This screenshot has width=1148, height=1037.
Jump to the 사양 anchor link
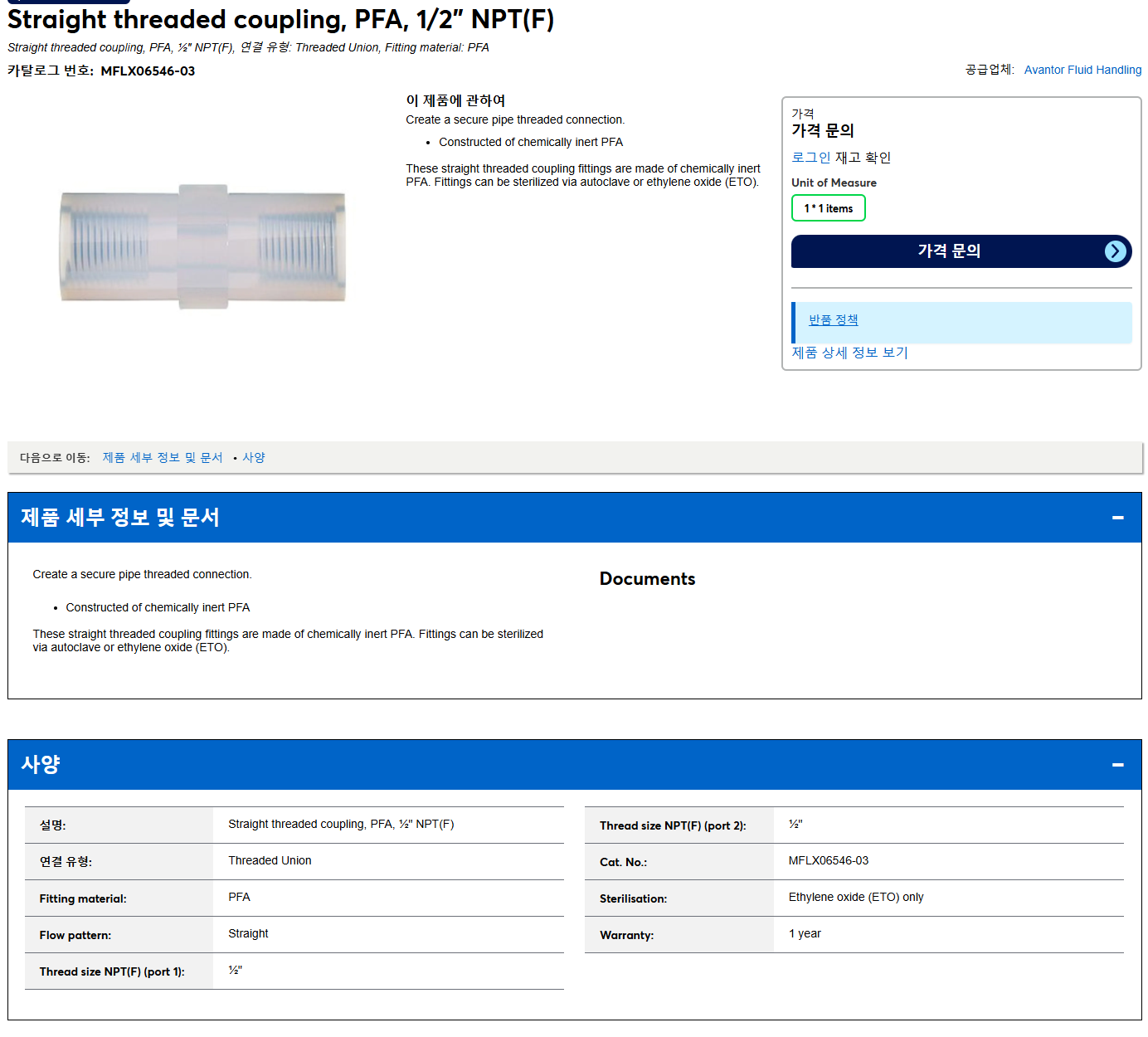pos(254,458)
